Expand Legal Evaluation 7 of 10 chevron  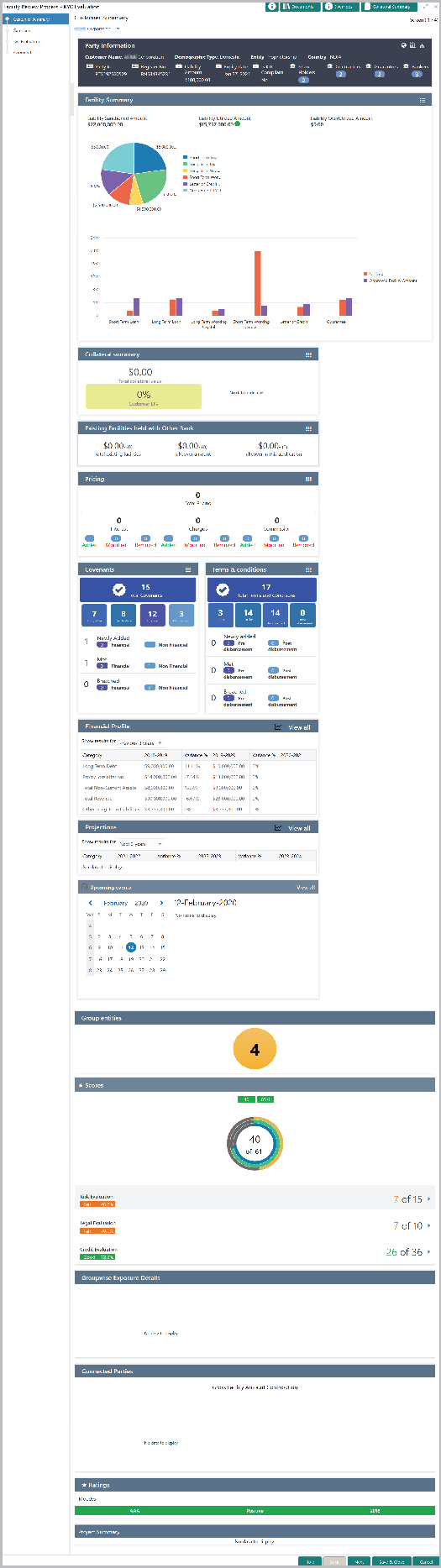point(429,1225)
